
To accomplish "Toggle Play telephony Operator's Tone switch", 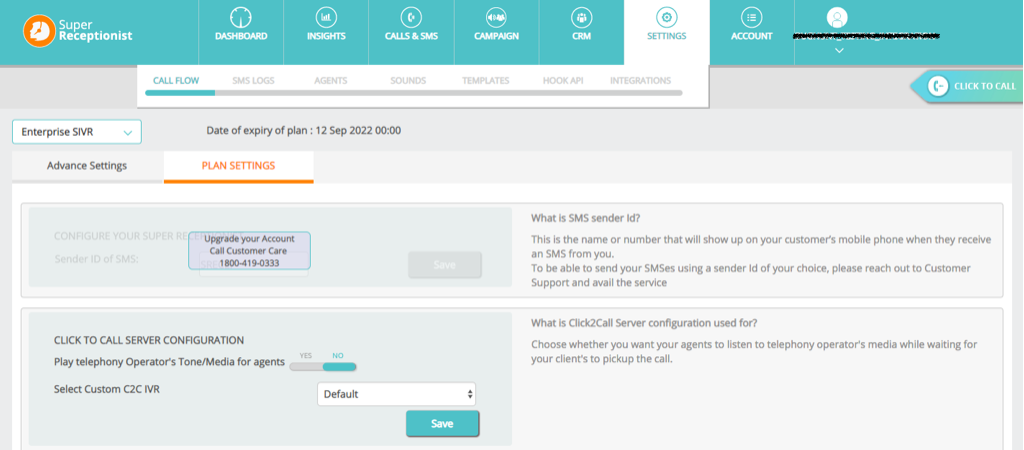I will (x=323, y=366).
